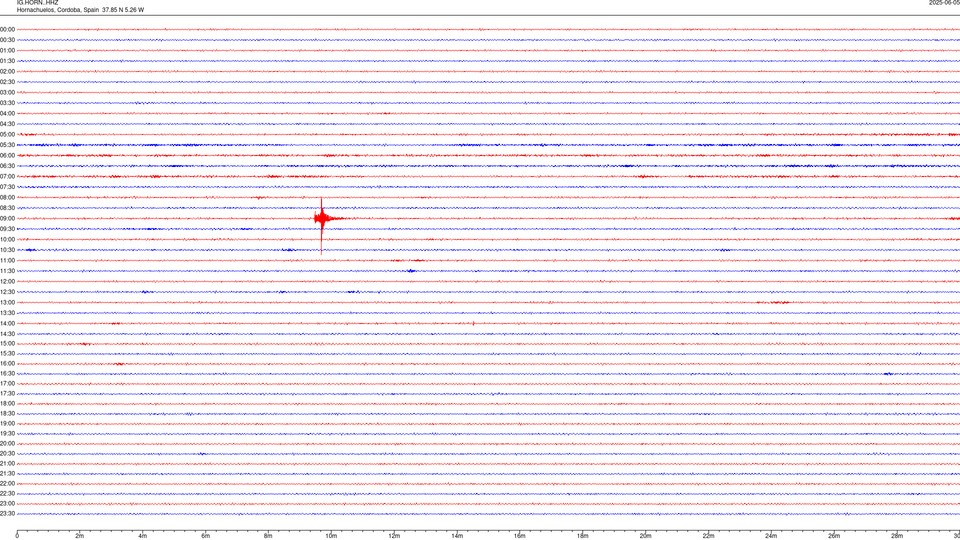Select the 02:30 time label
This screenshot has height=540, width=960.
pyautogui.click(x=7, y=82)
